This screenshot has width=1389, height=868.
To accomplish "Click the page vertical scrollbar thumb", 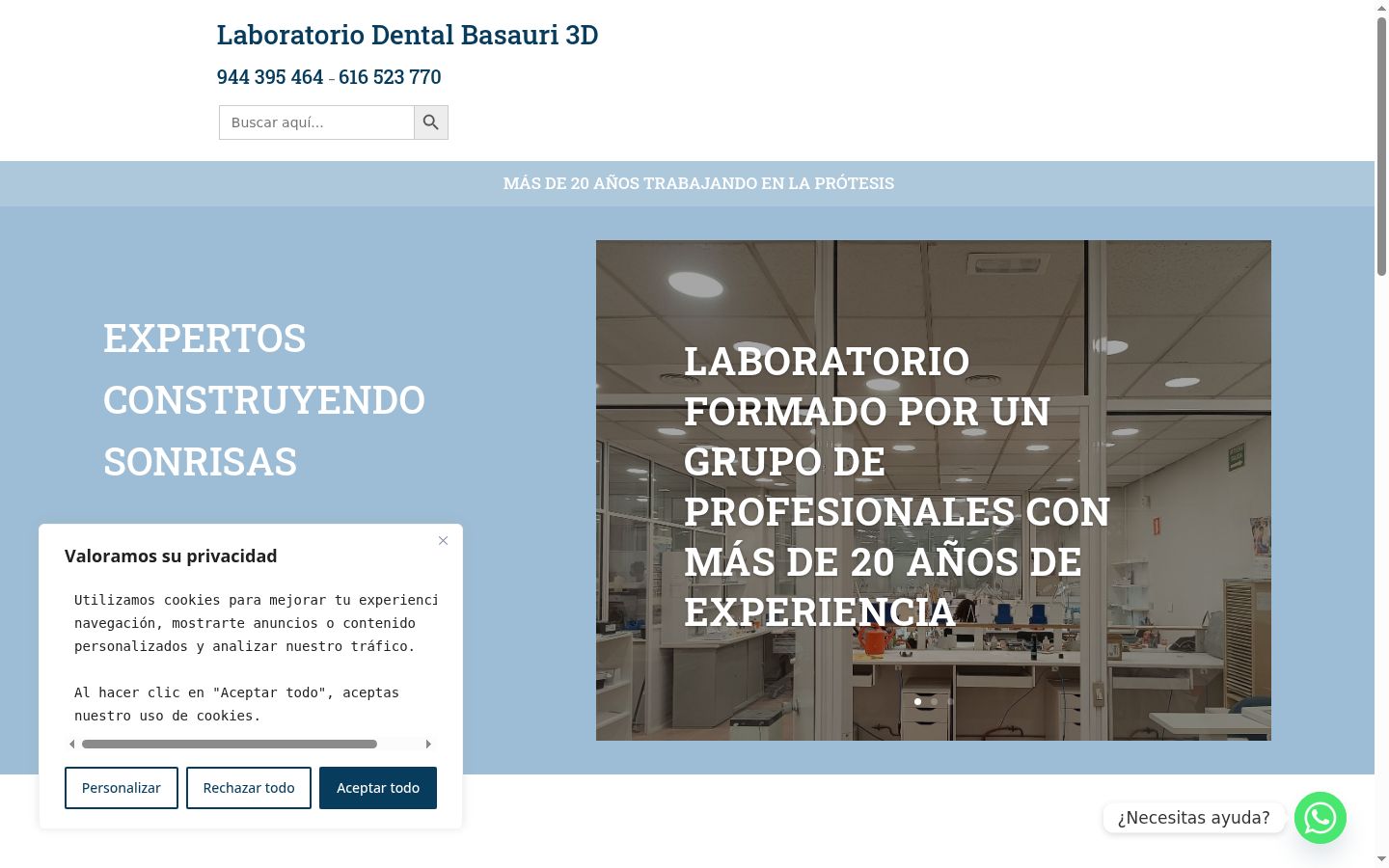I will 1381,147.
